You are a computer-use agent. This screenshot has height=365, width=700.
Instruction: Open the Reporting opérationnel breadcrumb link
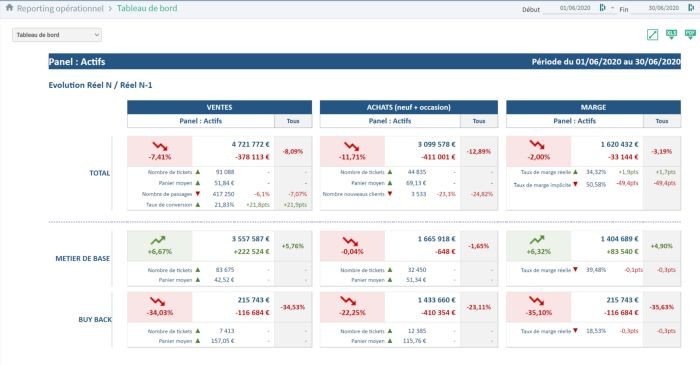60,8
